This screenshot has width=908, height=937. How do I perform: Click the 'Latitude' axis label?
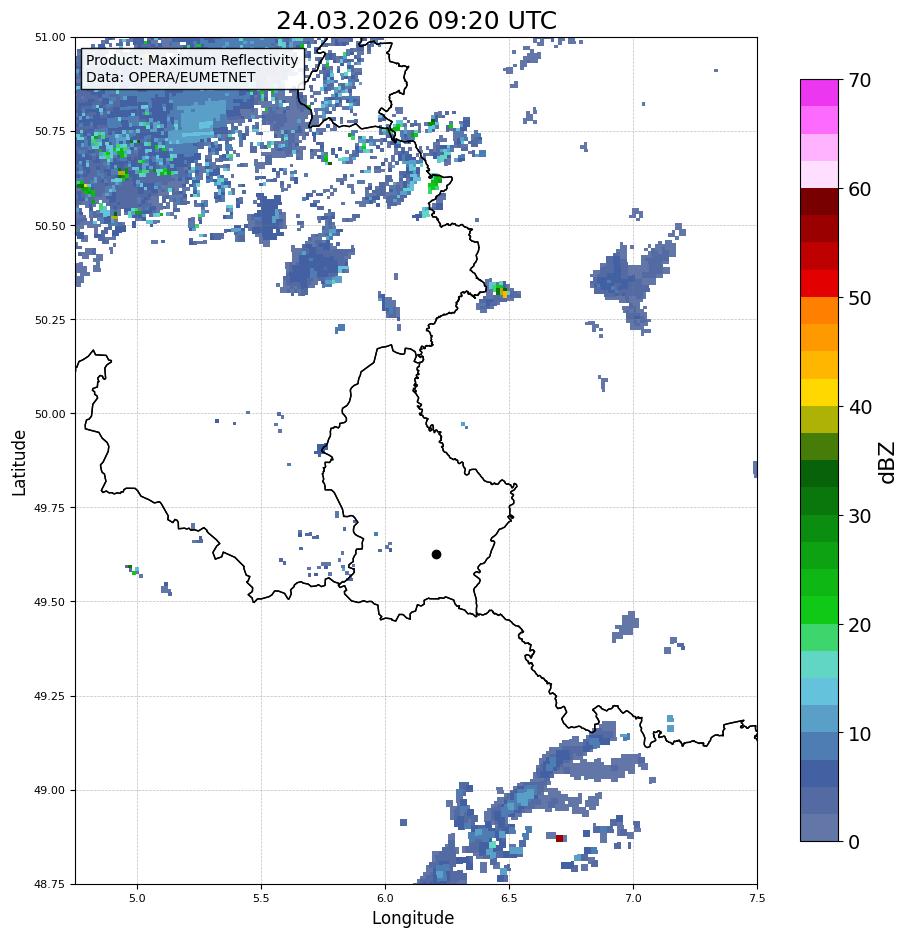19,463
